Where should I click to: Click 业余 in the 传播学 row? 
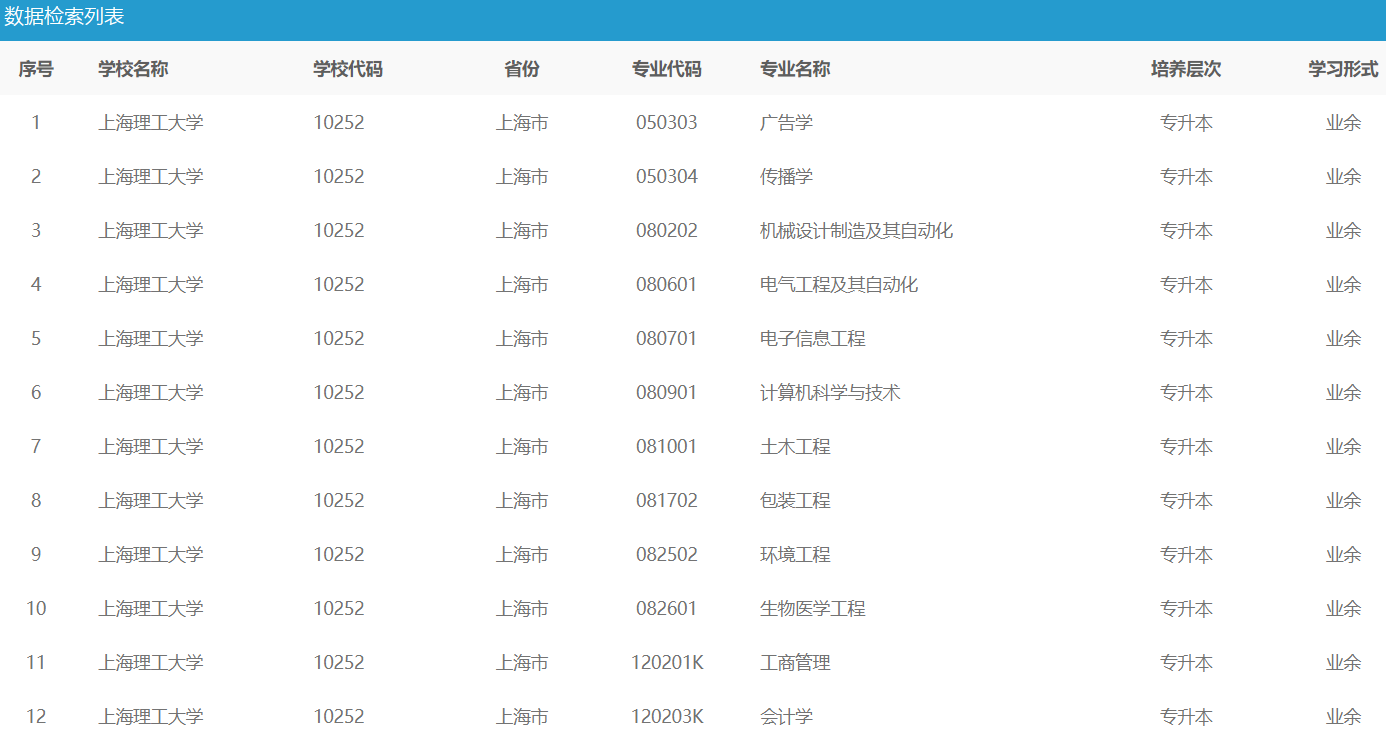pos(1344,177)
